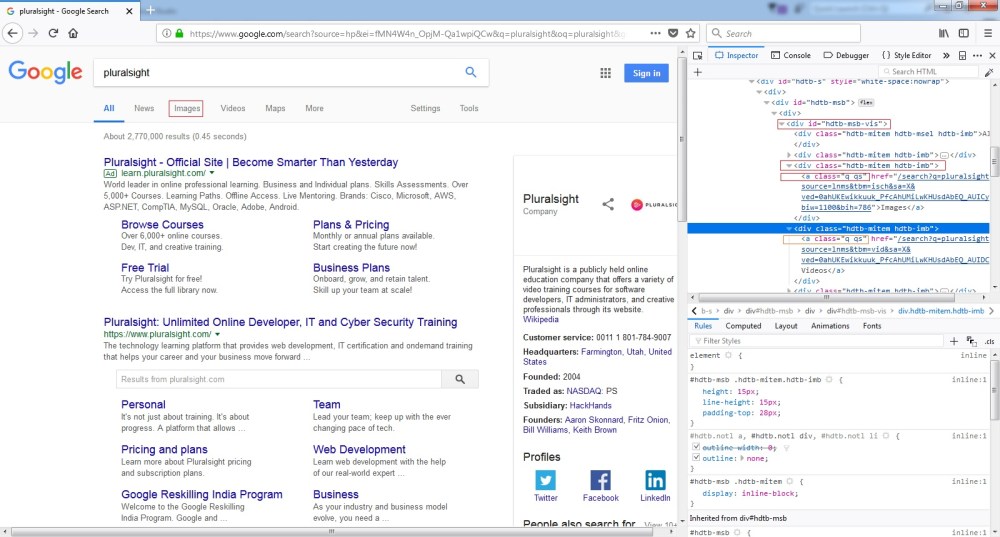Screen dimensions: 1000x537
Task: Open Firefox hamburger menu
Action: coord(986,33)
